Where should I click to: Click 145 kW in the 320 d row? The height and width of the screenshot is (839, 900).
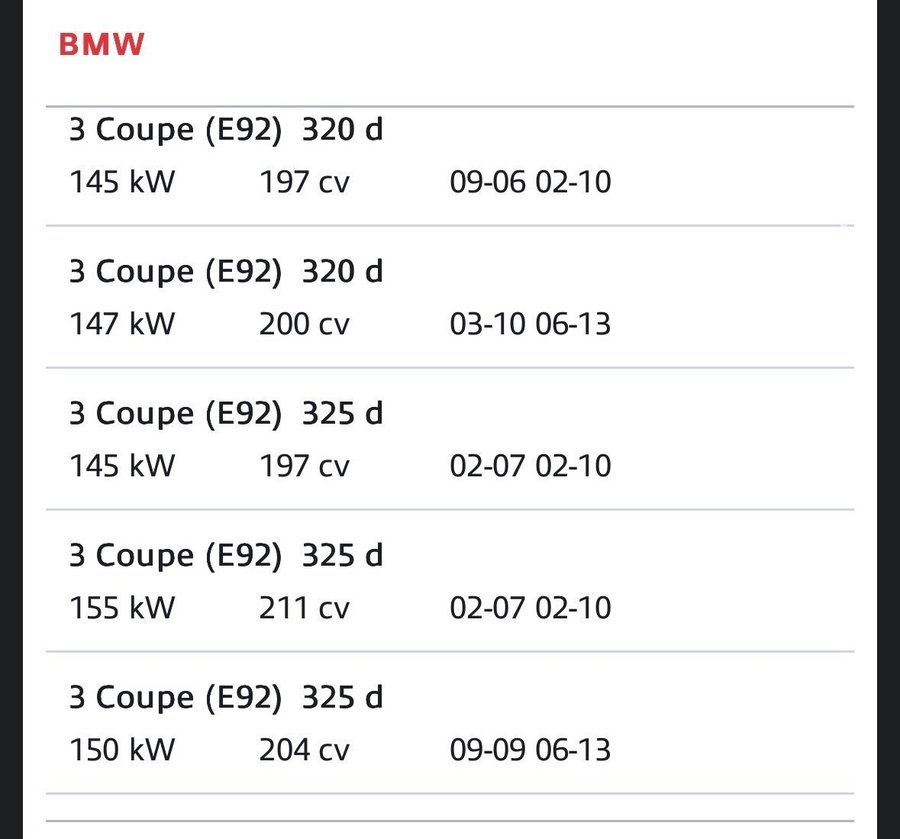pyautogui.click(x=122, y=182)
